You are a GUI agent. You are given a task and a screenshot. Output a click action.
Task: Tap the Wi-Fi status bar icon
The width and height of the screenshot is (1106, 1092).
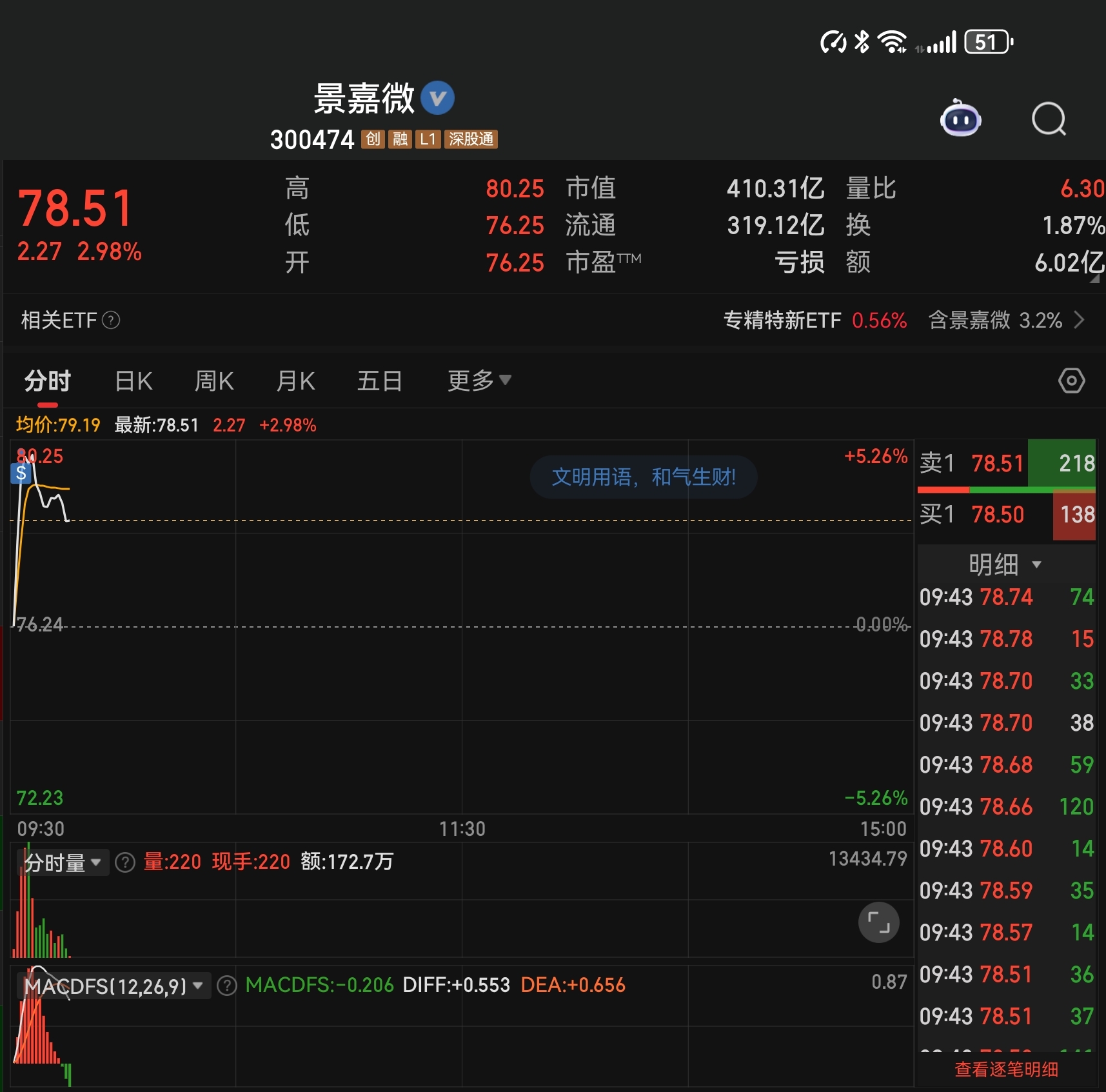[893, 42]
